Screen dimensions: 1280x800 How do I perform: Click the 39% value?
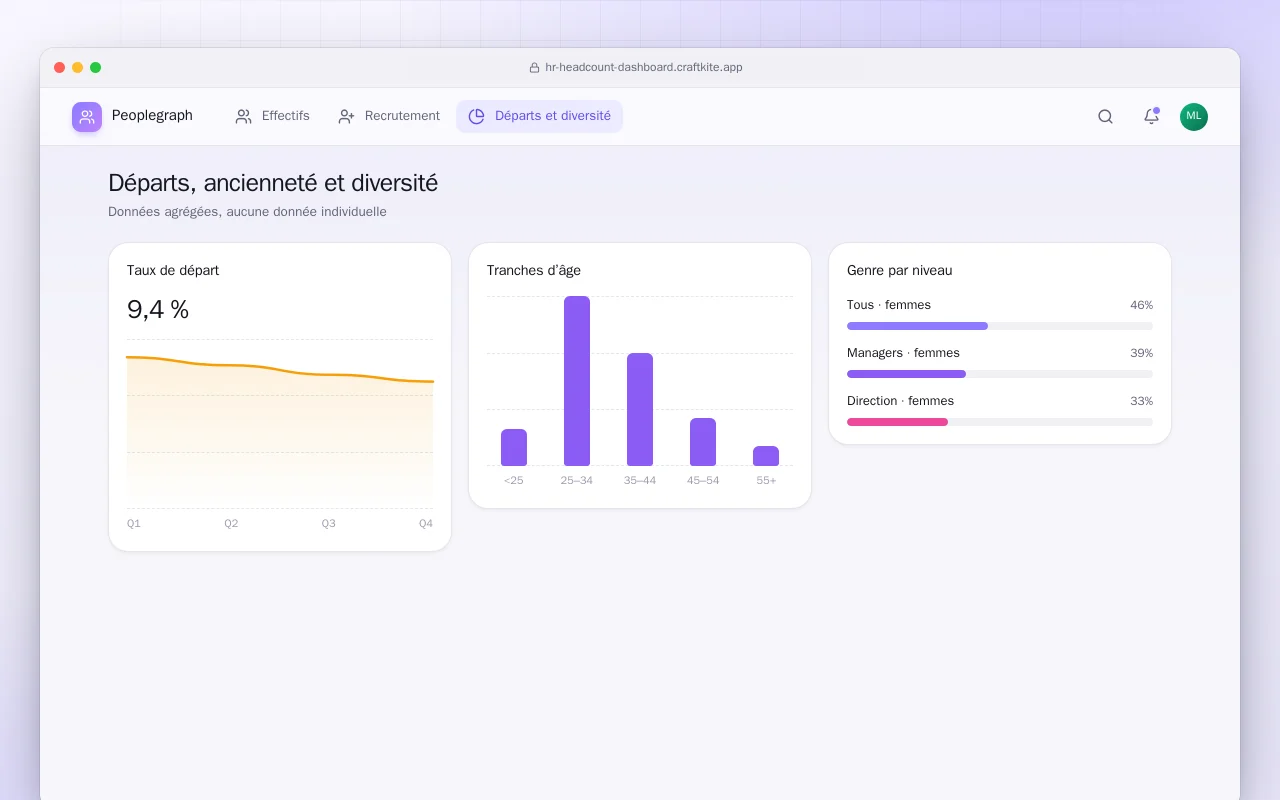(x=1141, y=353)
